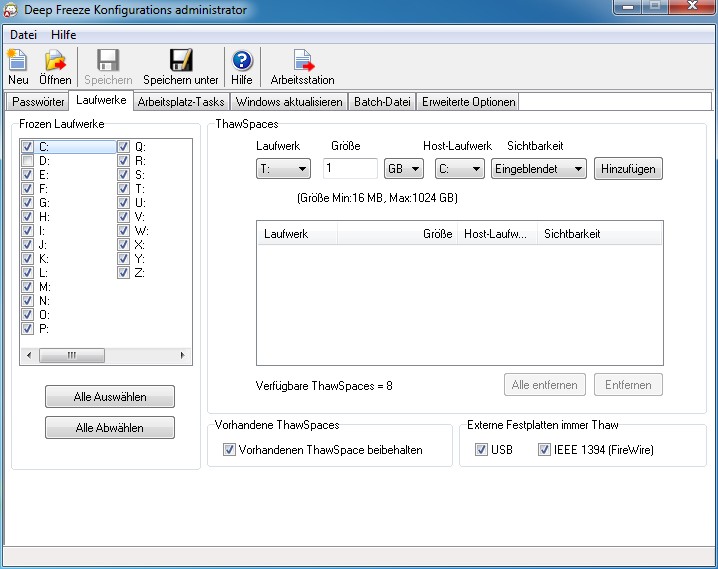Check the D: drive checkbox

[x=27, y=161]
